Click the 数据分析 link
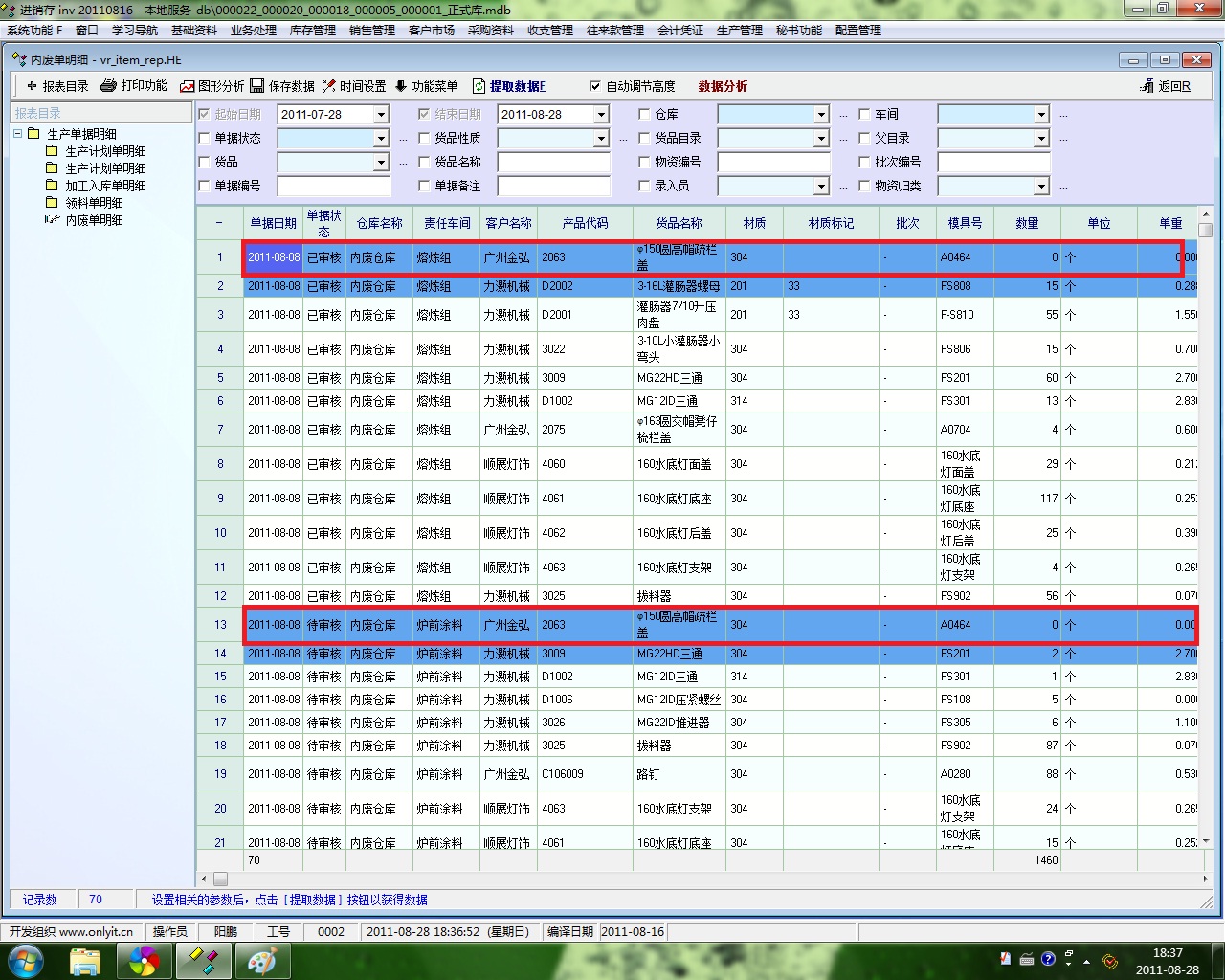Image resolution: width=1225 pixels, height=980 pixels. click(x=723, y=86)
